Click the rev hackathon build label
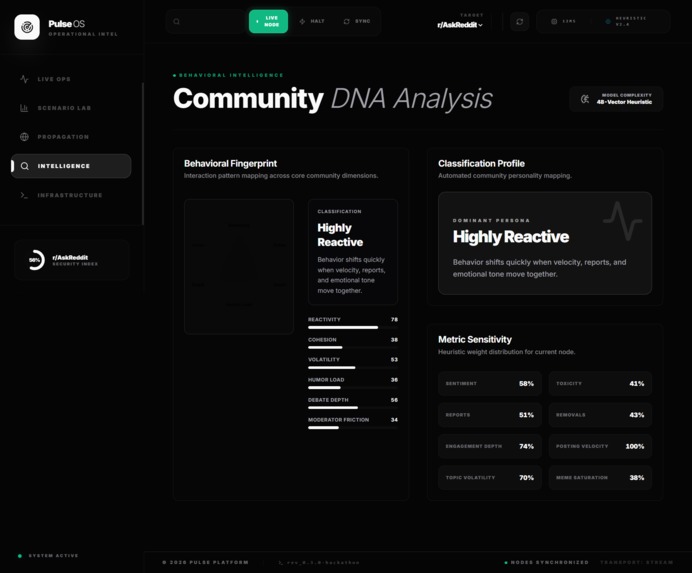692x573 pixels. point(319,562)
